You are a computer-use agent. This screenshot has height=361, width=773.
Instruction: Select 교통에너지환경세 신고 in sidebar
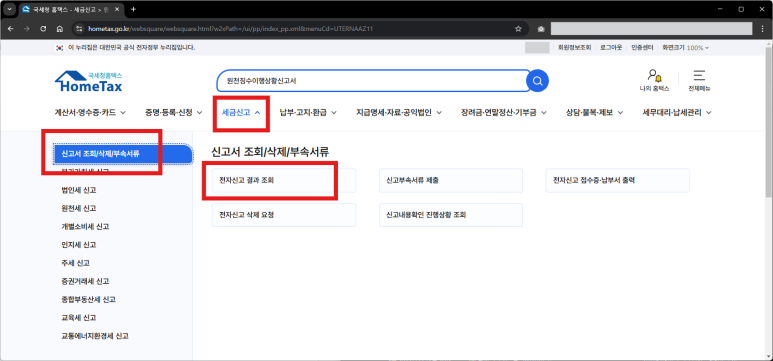[x=95, y=336]
